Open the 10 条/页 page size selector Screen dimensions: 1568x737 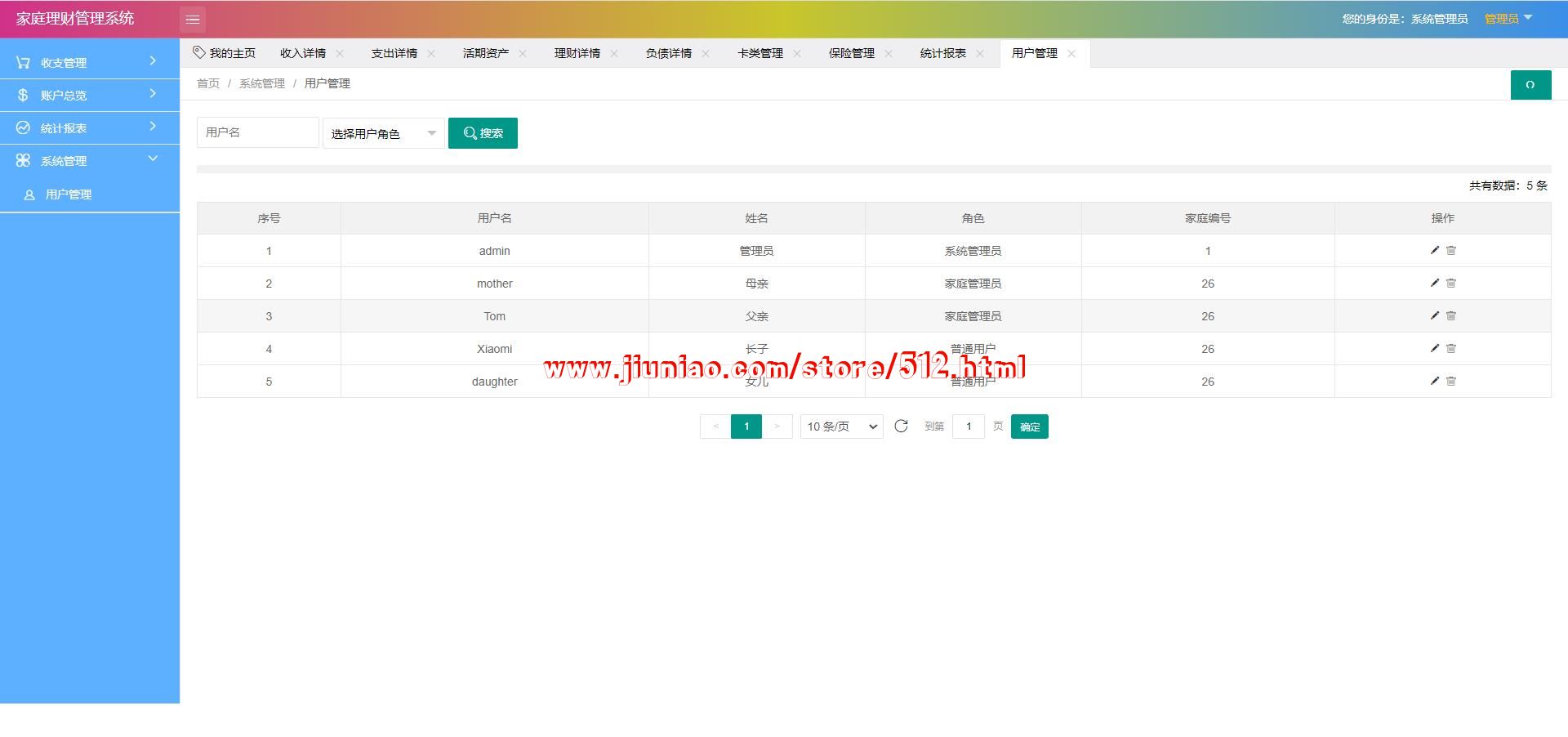point(841,427)
